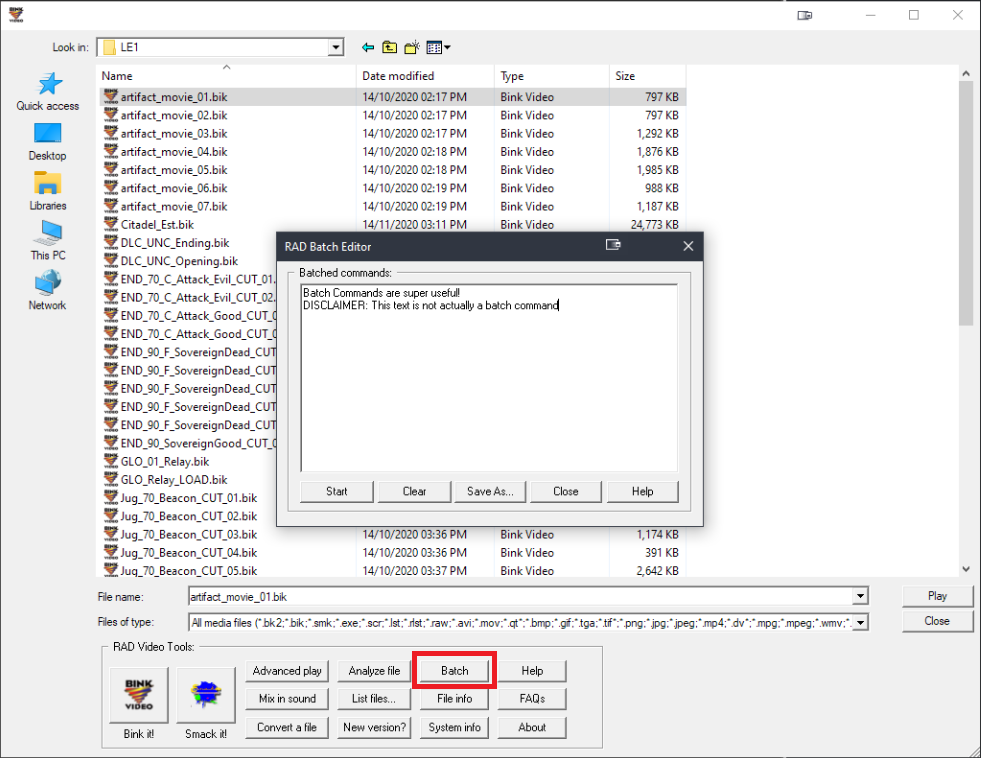Click the file list scrollbar up arrow
981x758 pixels.
pos(966,73)
